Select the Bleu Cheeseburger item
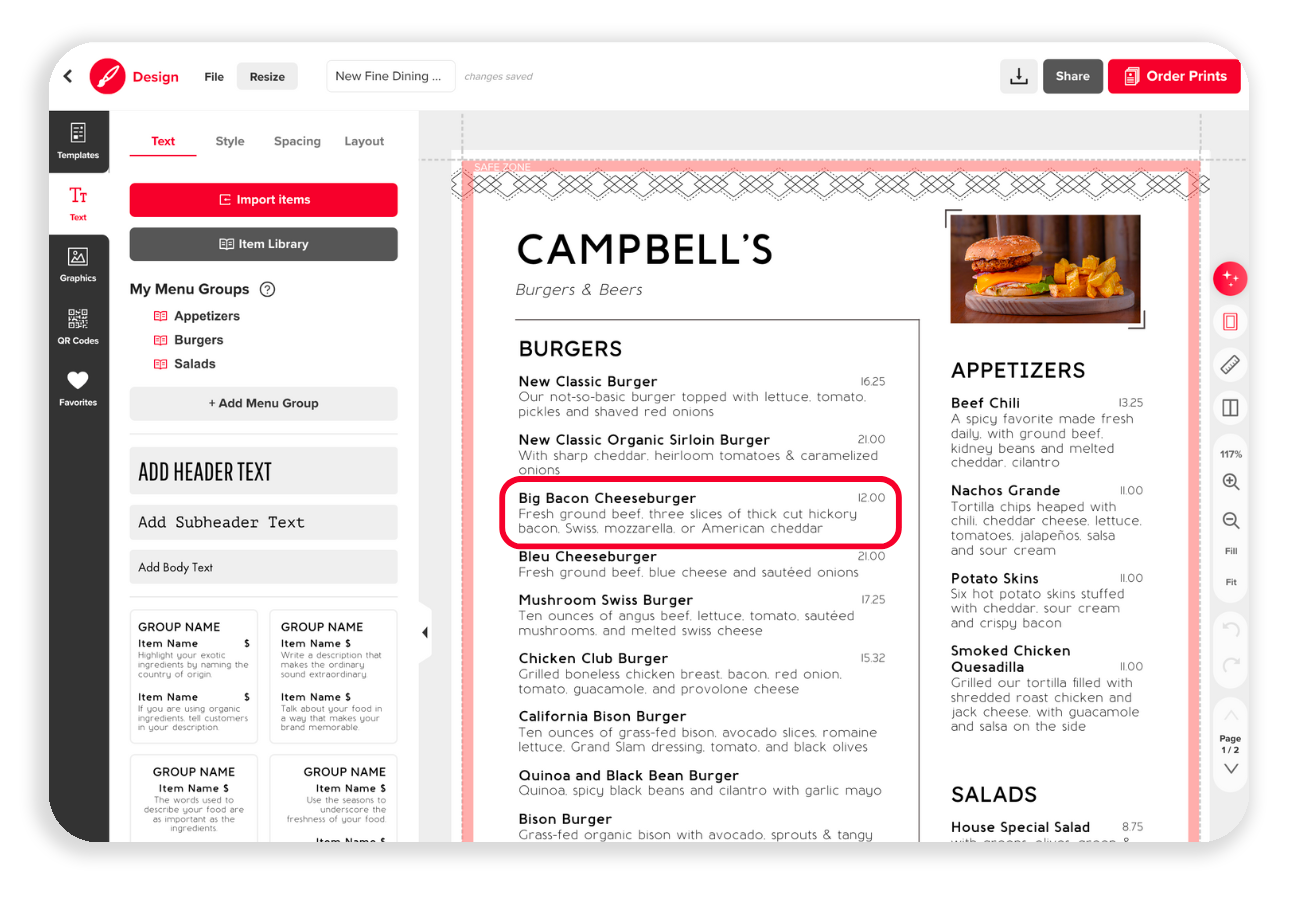 [x=702, y=564]
